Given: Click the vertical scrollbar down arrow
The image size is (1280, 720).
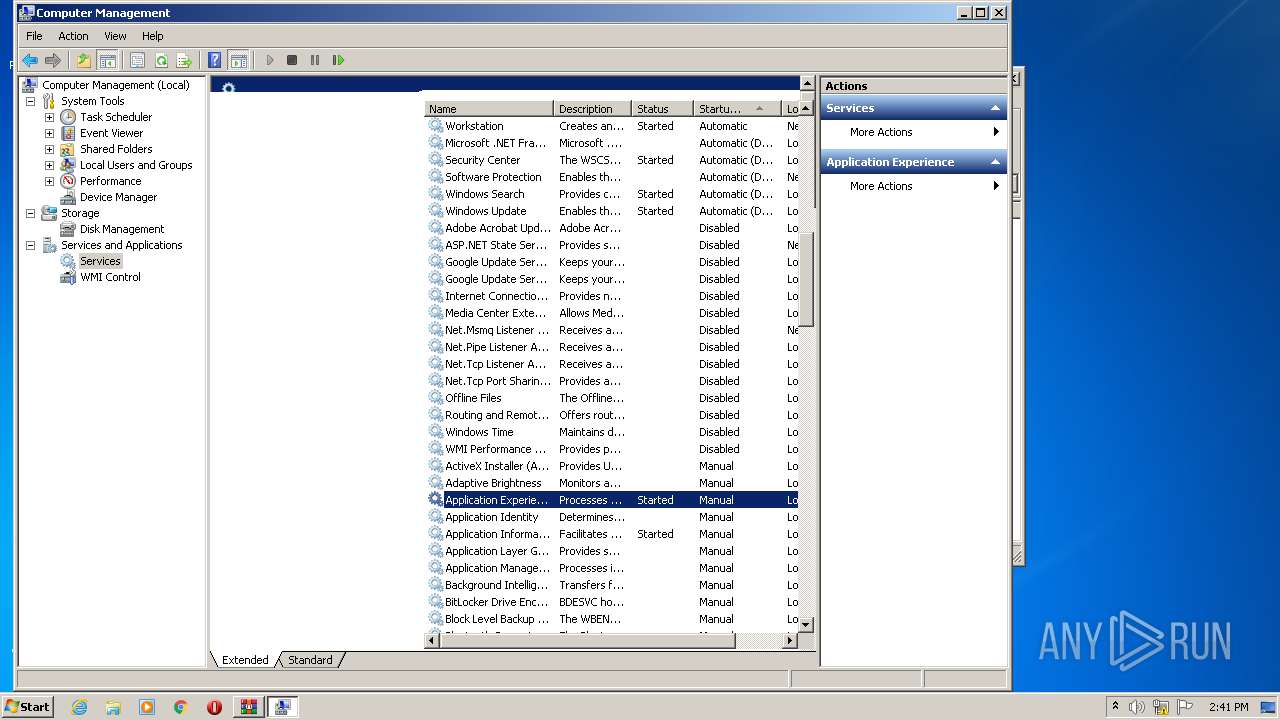Looking at the screenshot, I should click(x=807, y=624).
